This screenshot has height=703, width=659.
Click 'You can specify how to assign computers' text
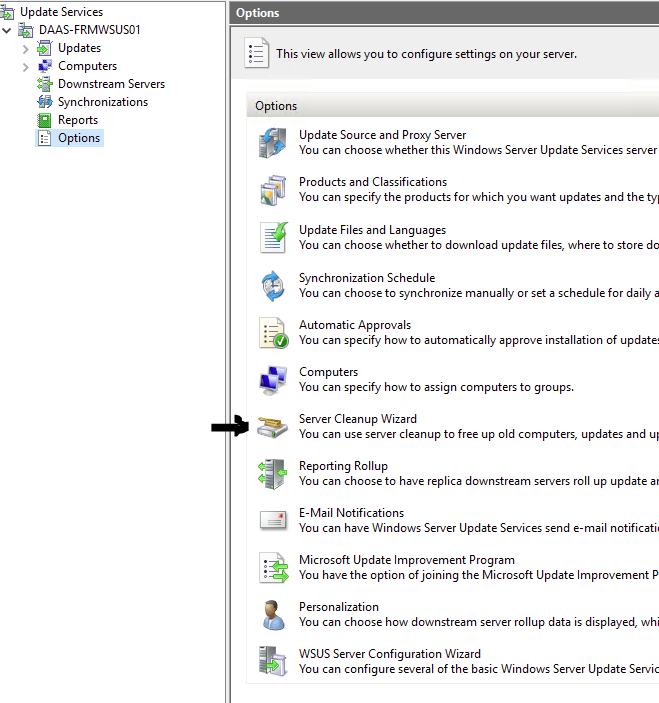(x=437, y=387)
